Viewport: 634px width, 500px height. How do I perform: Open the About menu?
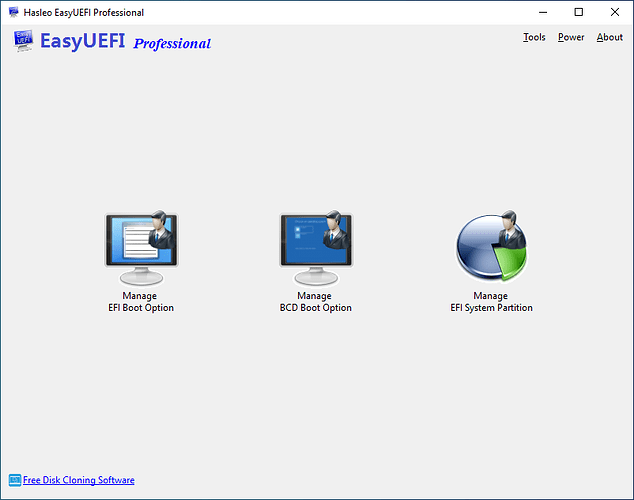tap(609, 37)
